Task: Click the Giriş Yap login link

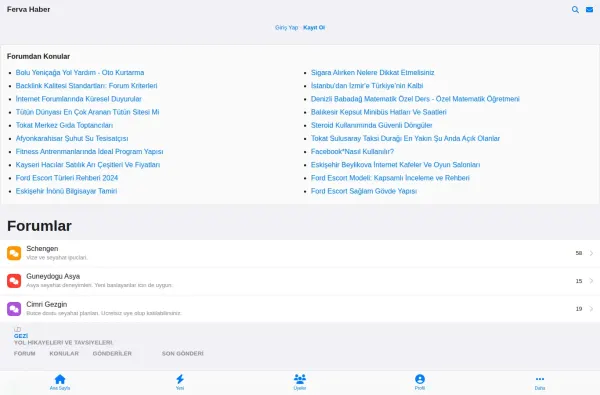Action: point(286,28)
